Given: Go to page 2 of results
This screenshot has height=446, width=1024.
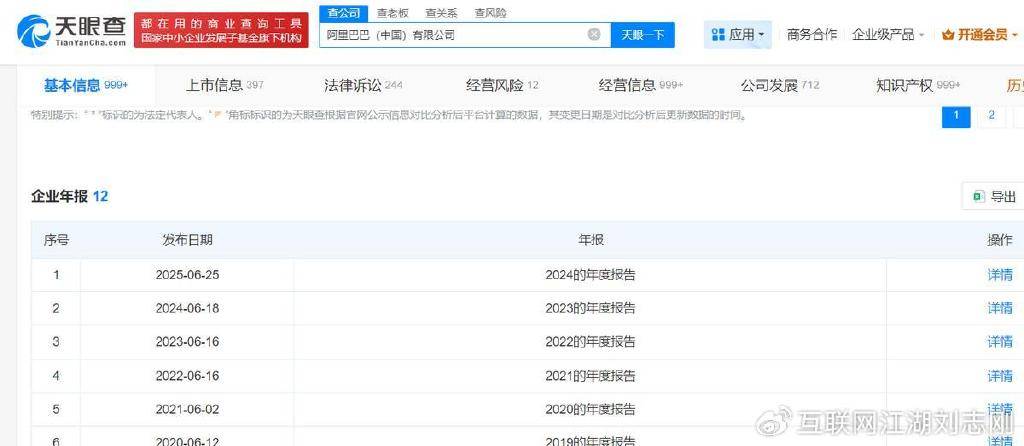Looking at the screenshot, I should click(991, 115).
